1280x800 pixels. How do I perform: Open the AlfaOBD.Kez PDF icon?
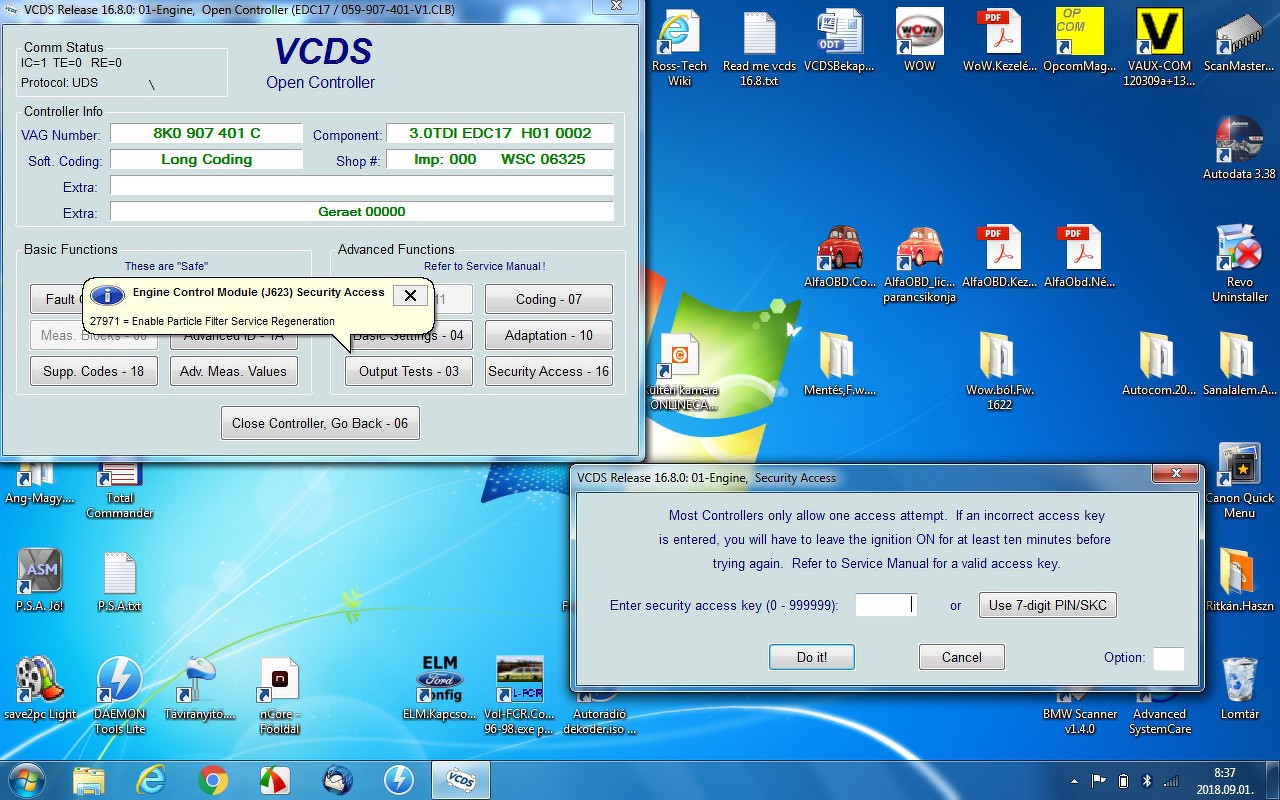point(999,256)
